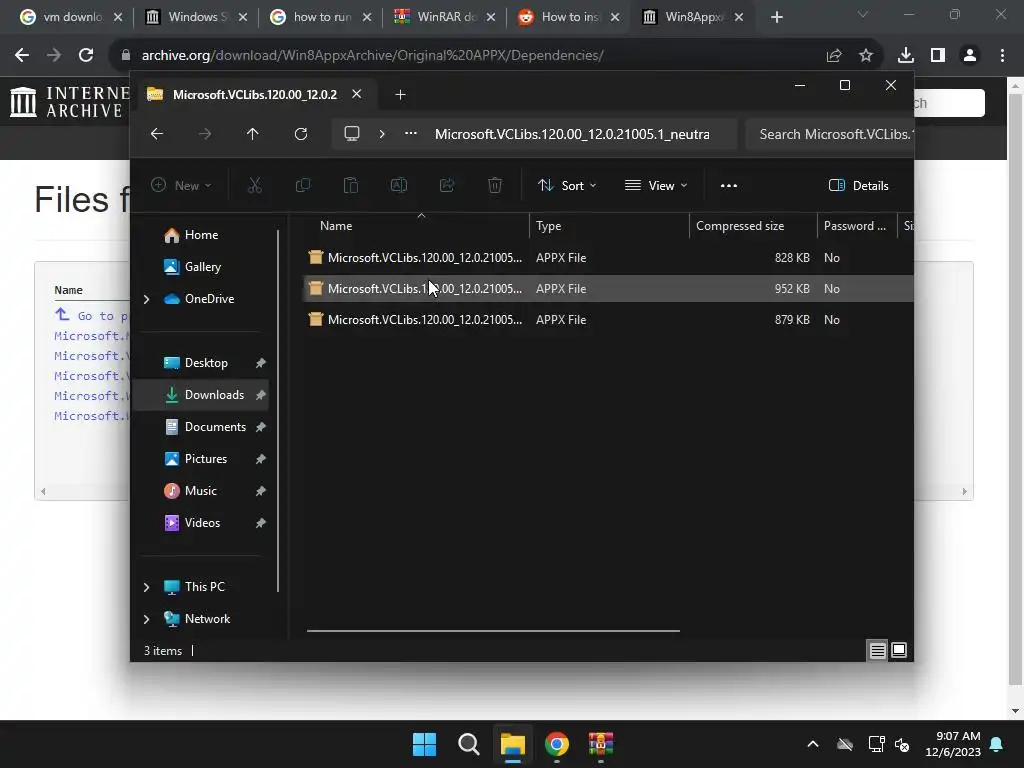Click the Cut scissors icon
The height and width of the screenshot is (768, 1024).
click(x=255, y=185)
